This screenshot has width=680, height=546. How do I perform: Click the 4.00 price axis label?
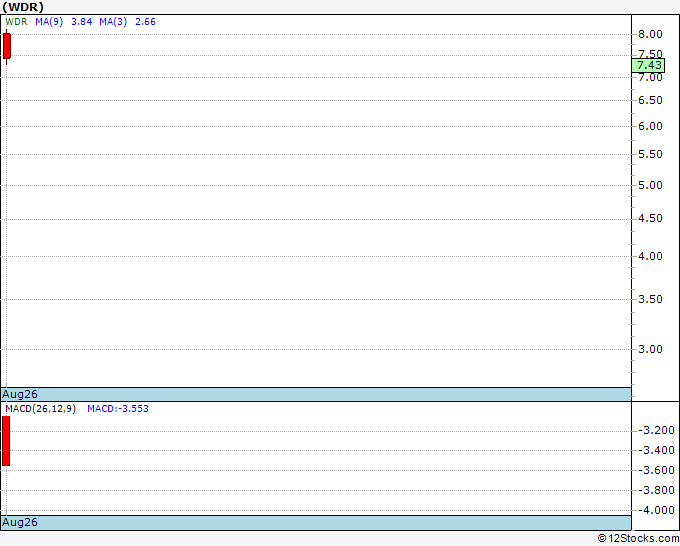[x=650, y=256]
